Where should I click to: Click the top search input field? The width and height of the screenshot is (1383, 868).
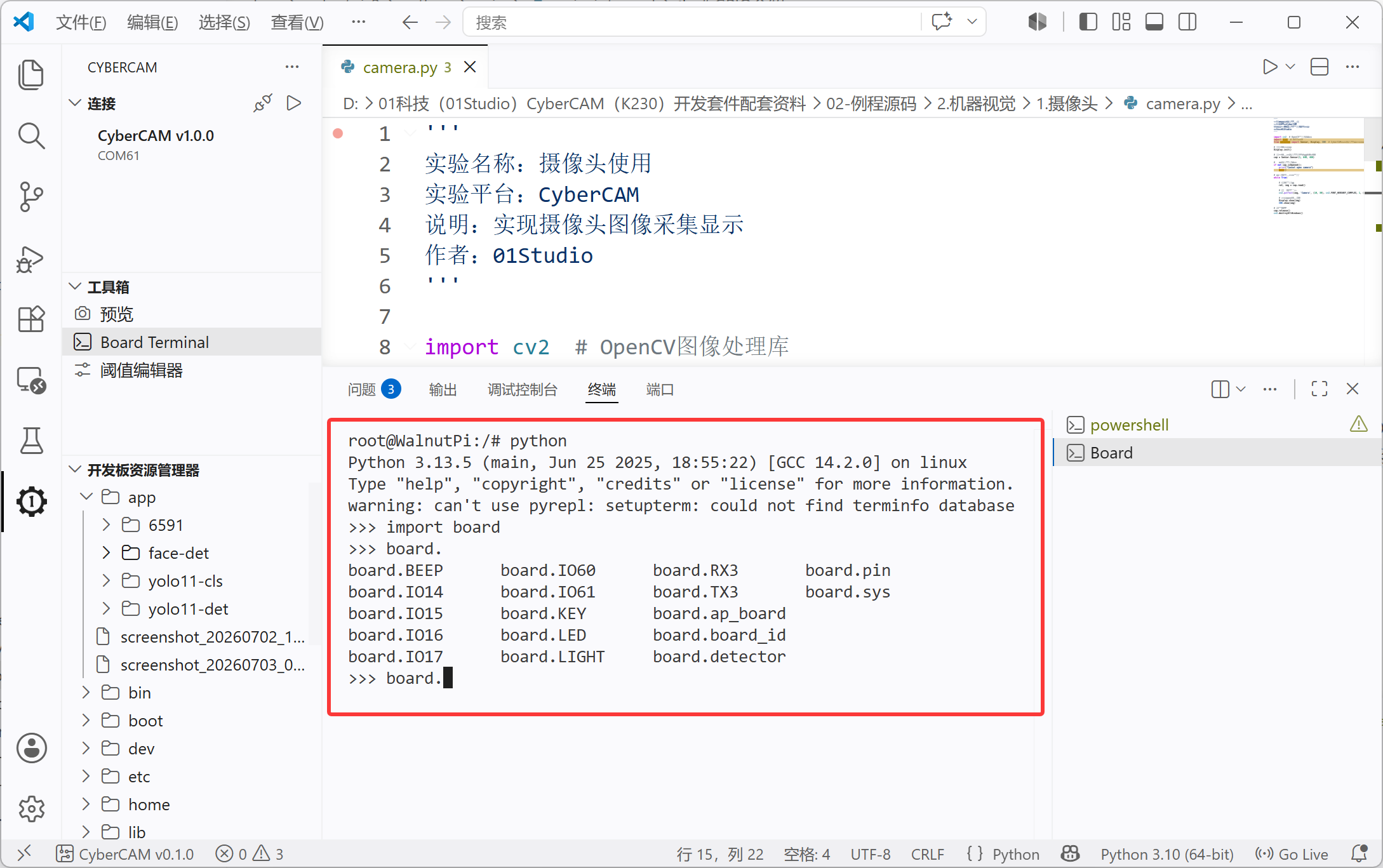[x=692, y=22]
